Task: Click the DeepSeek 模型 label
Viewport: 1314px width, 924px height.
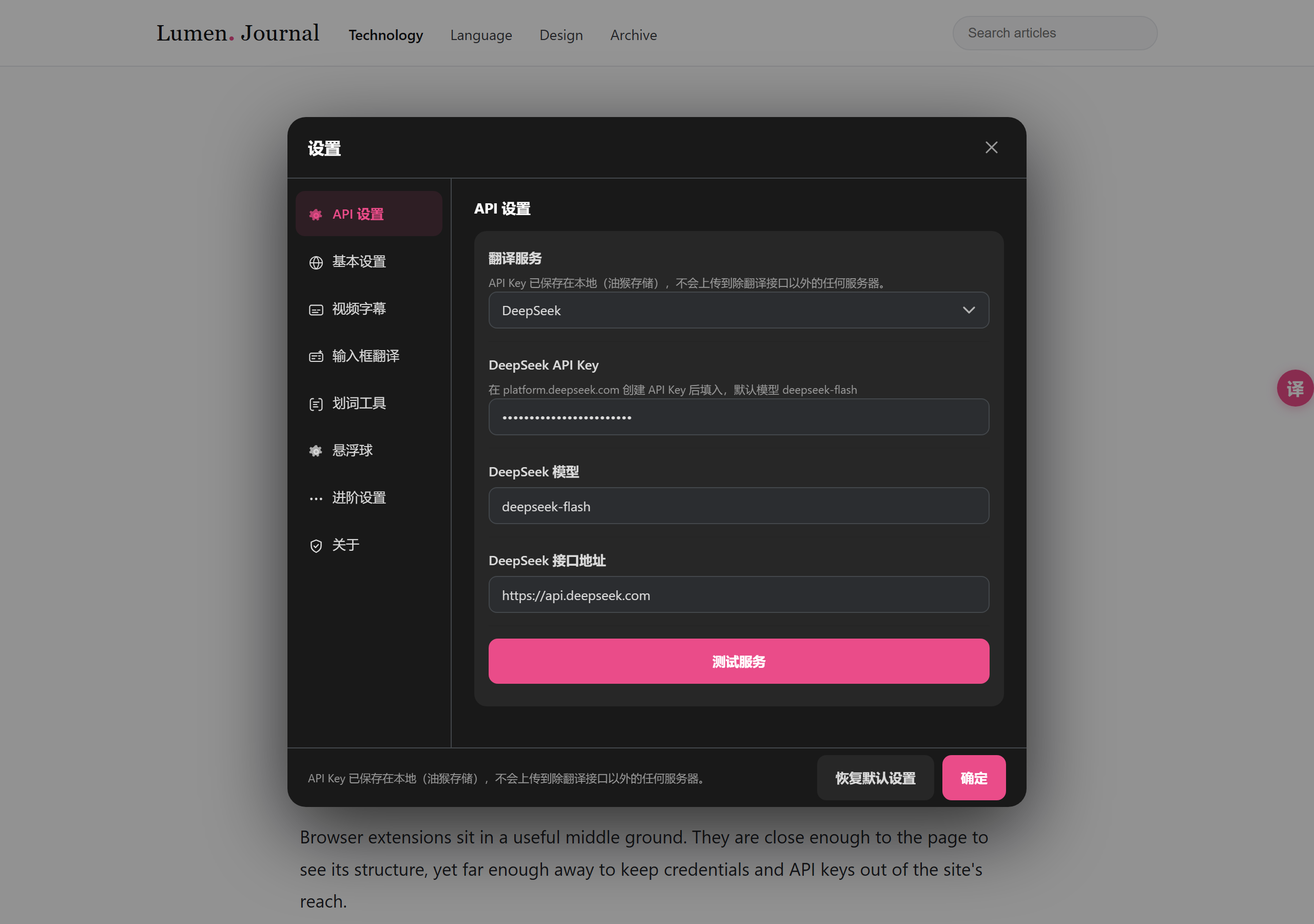Action: point(533,472)
